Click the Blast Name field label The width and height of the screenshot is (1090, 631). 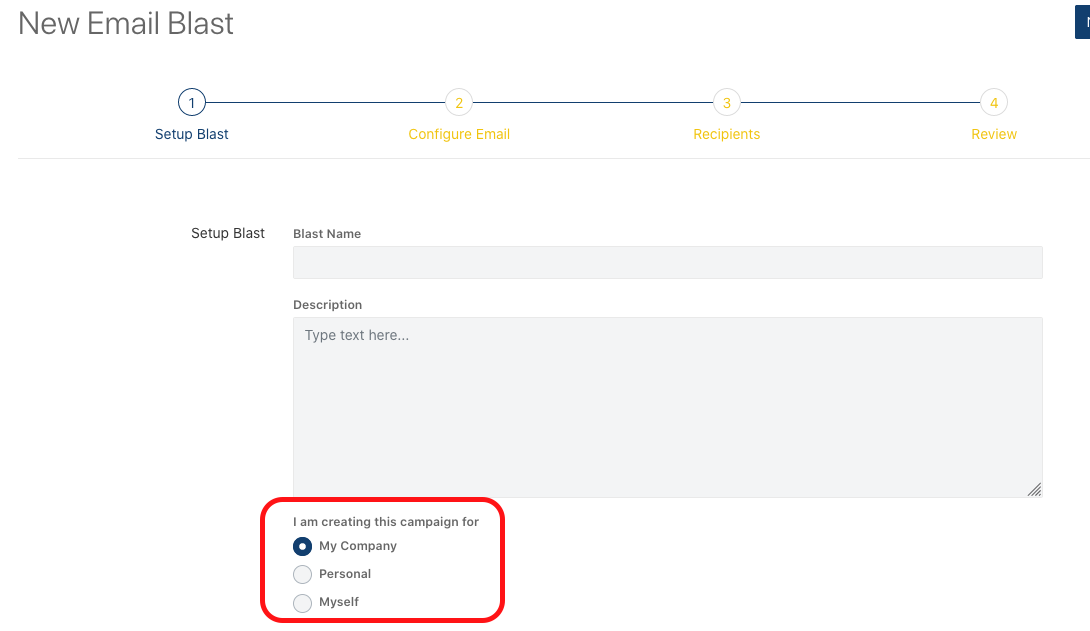point(327,233)
